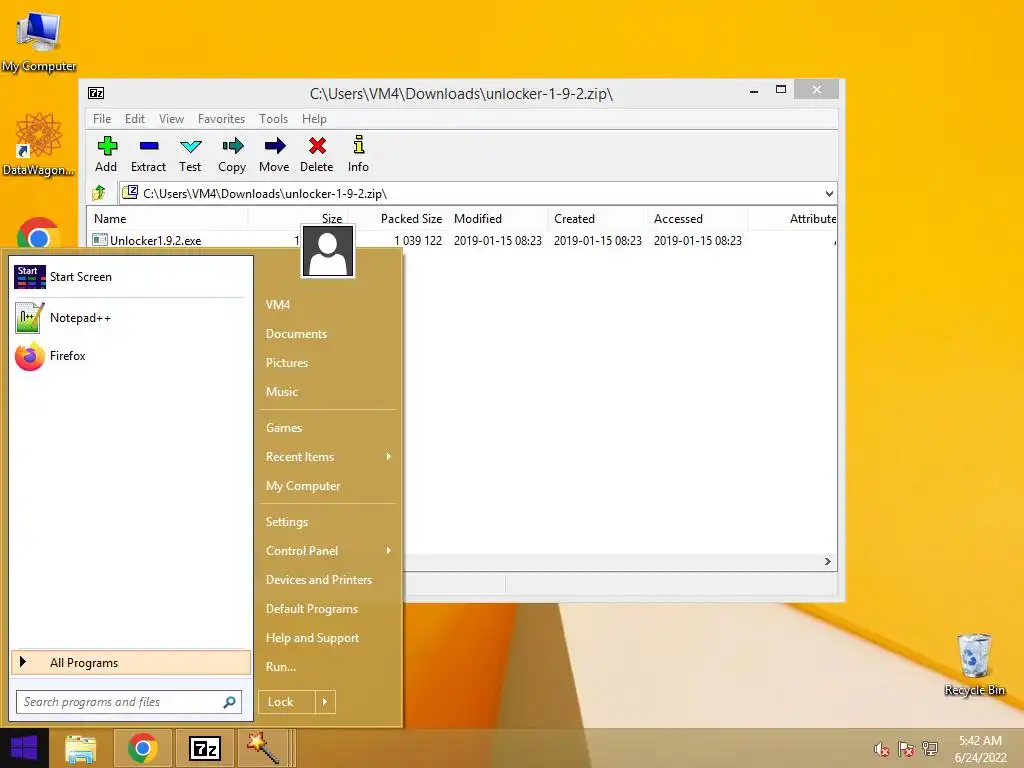Launch Firefox from start menu

[130, 356]
